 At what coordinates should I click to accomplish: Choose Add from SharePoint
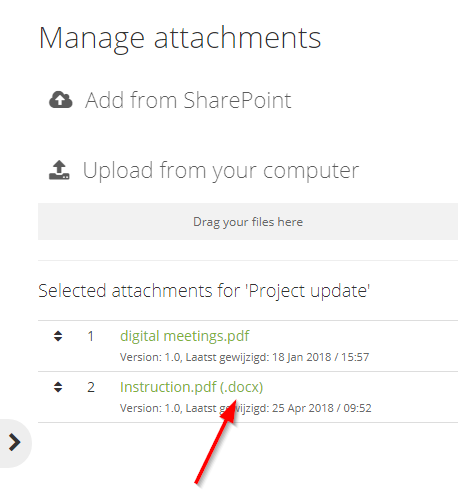coord(188,100)
